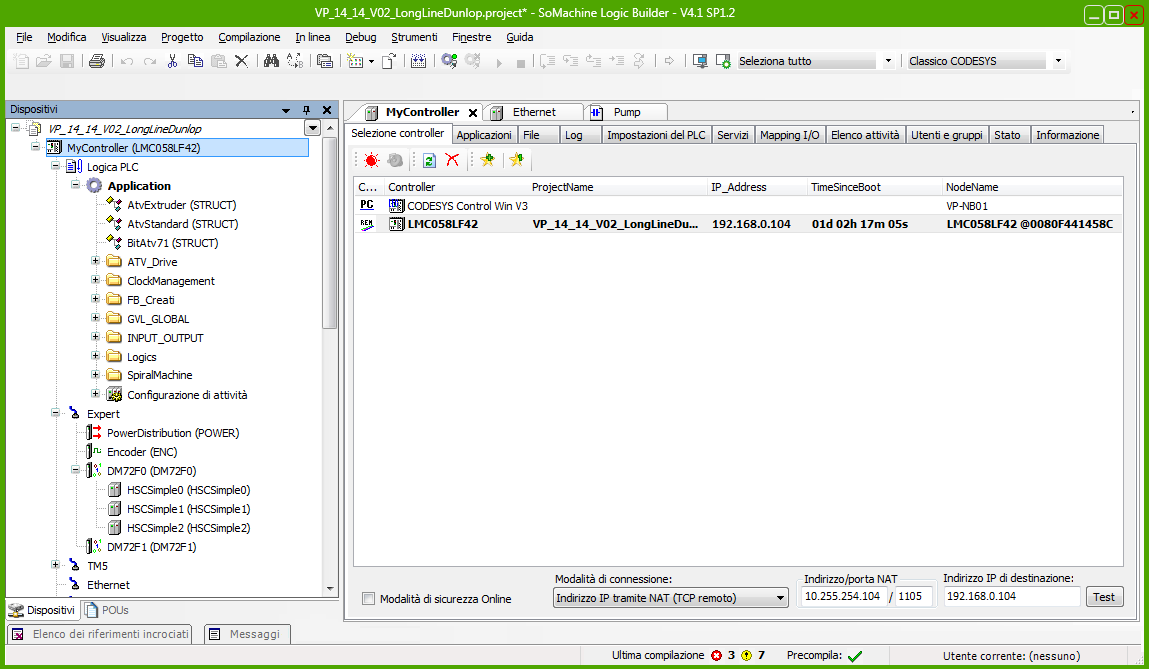Close the Dispositivi panel with its X
Viewport: 1150px width, 669px height.
click(x=327, y=110)
